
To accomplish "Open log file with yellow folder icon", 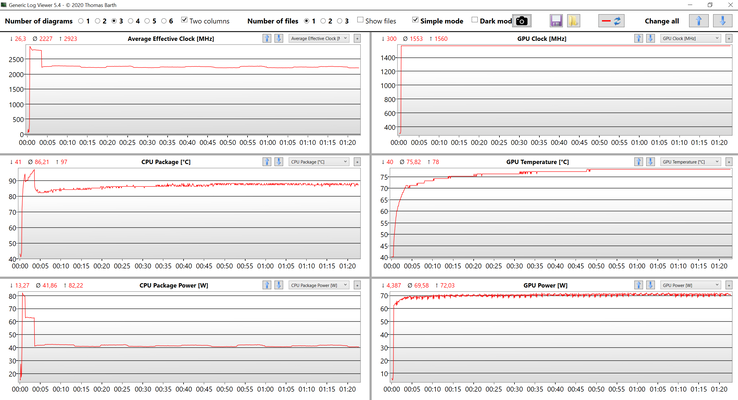I will (x=574, y=20).
